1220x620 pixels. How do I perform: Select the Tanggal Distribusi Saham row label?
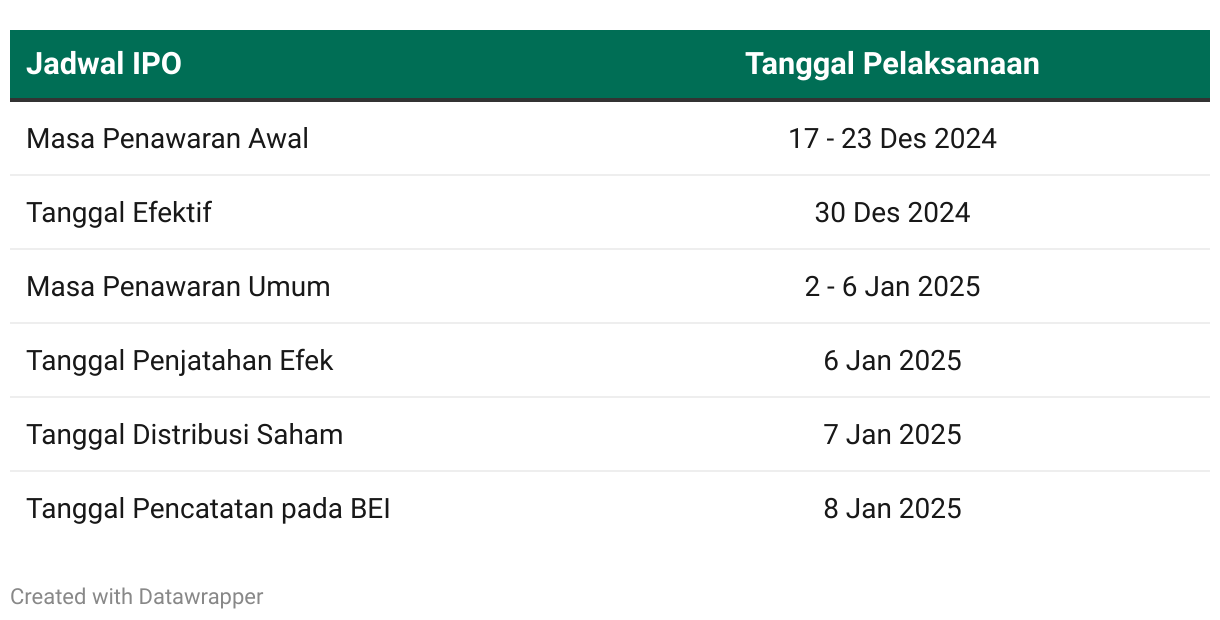point(185,434)
